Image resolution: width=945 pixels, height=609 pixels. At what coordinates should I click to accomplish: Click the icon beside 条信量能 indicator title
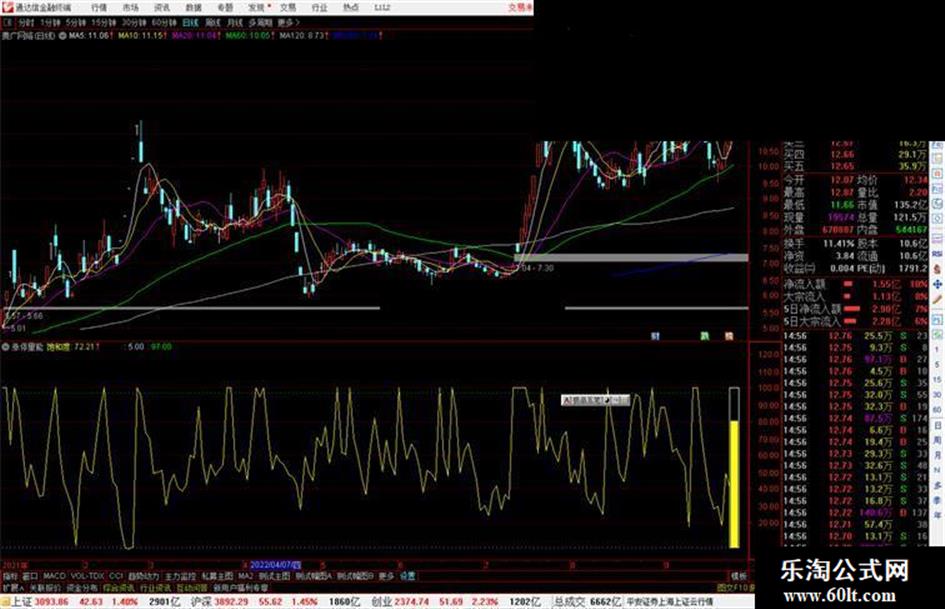(6, 347)
